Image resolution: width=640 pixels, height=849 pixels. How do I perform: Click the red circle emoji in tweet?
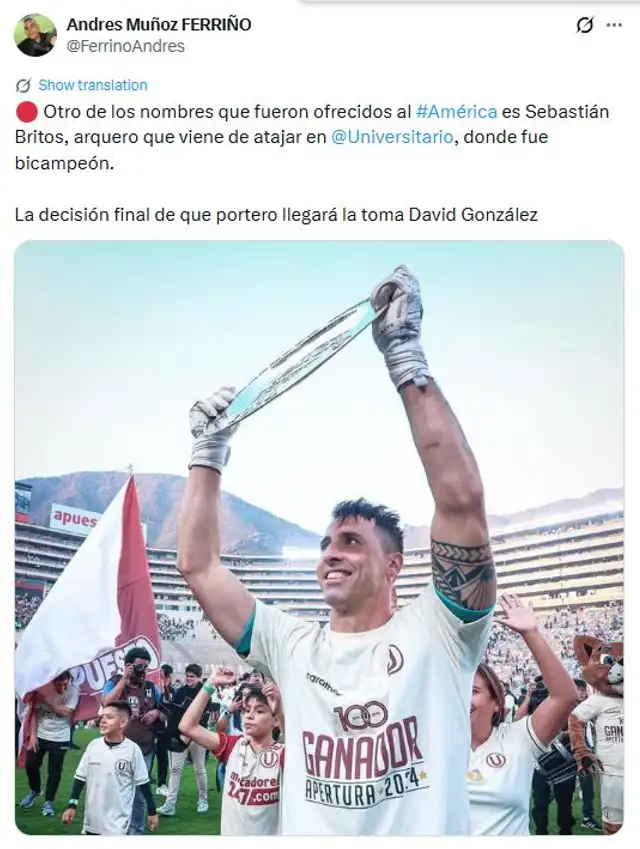point(27,112)
